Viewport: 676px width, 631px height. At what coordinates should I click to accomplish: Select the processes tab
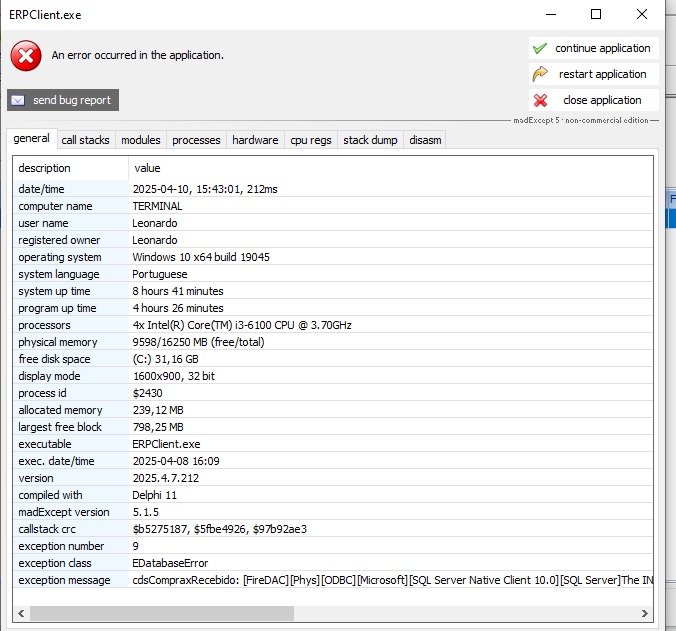click(196, 140)
